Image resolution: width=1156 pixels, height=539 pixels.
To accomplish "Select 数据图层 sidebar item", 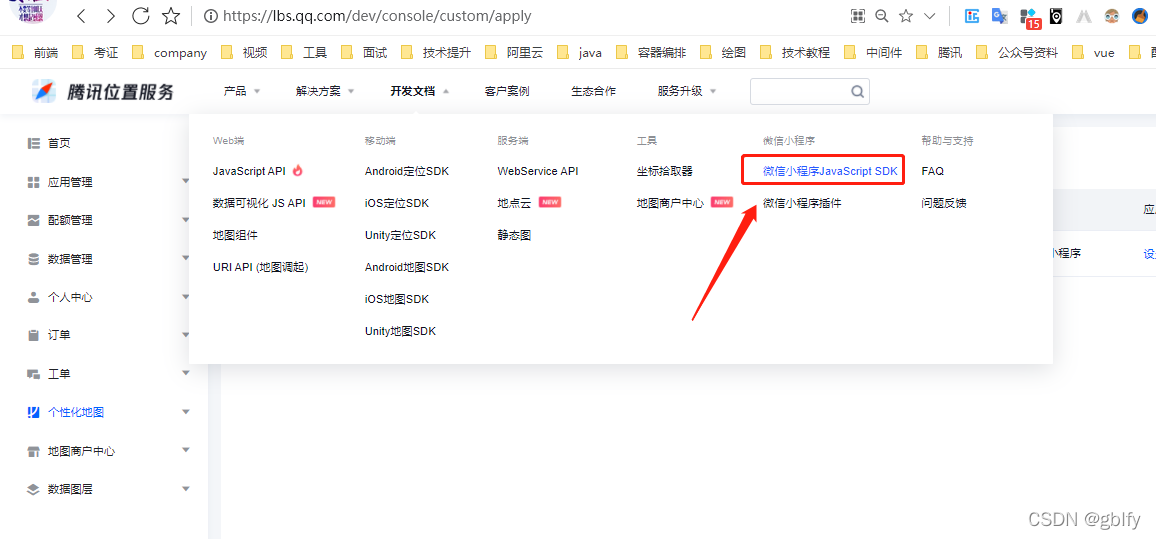I will point(70,489).
